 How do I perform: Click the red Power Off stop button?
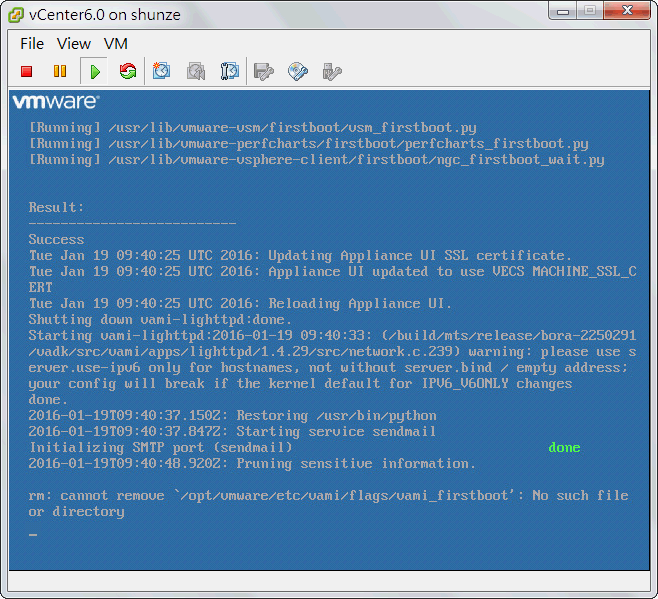[x=26, y=71]
